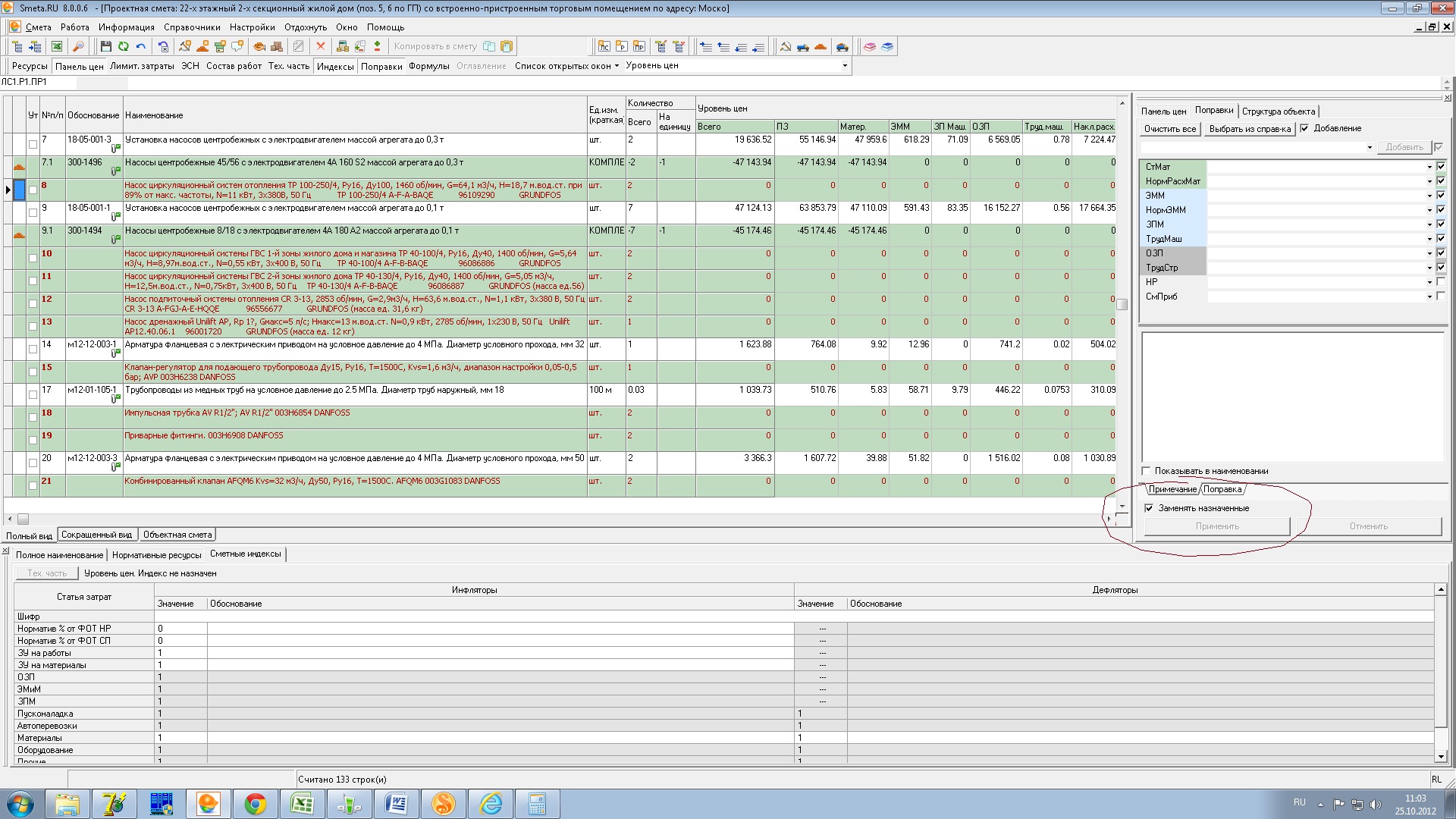Click the tree structure delete icon
Image resolution: width=1456 pixels, height=819 pixels.
(679, 46)
